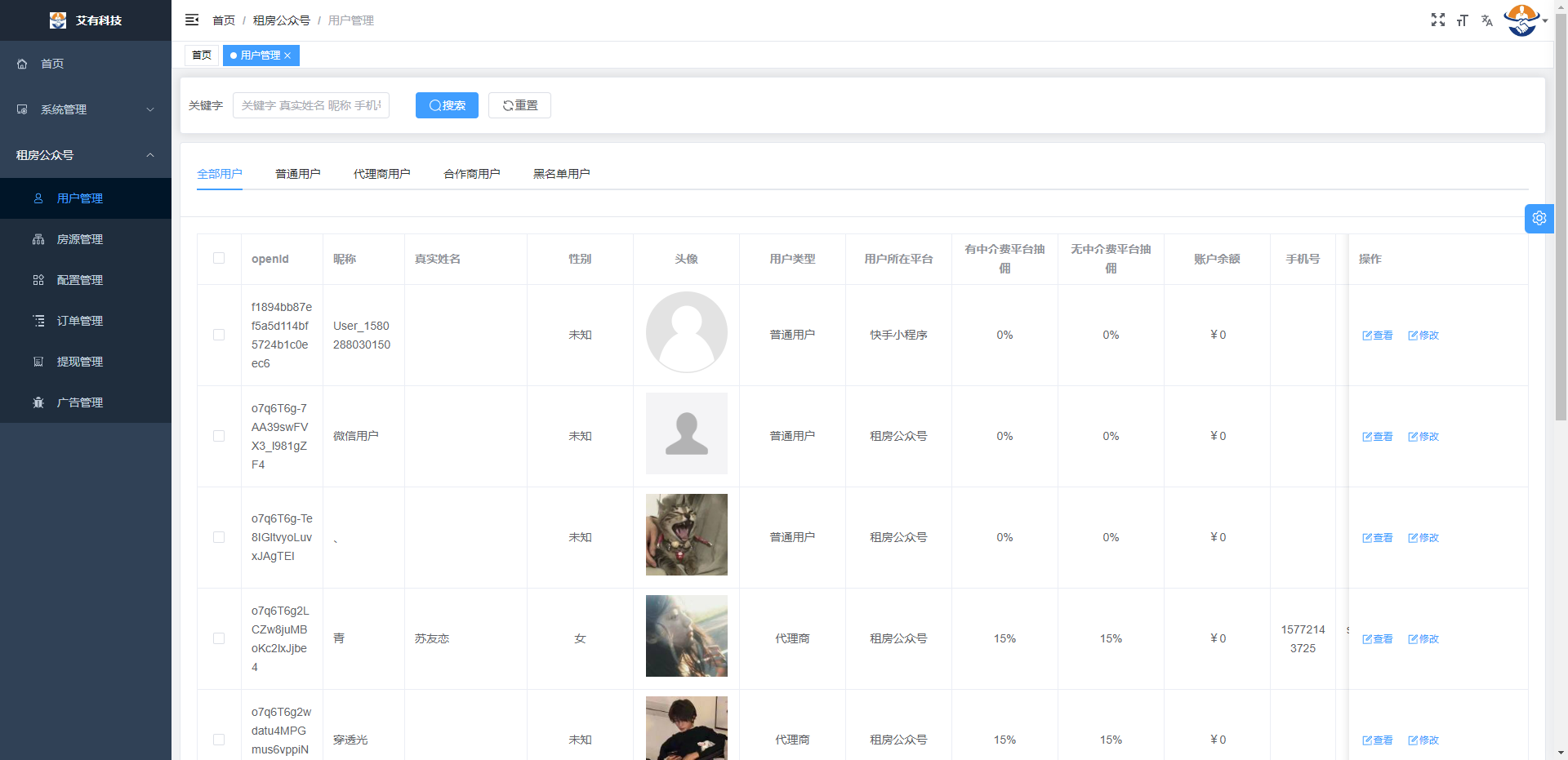Screen dimensions: 1568x760
Task: Click 查看 for User_1580288030150 row
Action: click(x=1378, y=336)
